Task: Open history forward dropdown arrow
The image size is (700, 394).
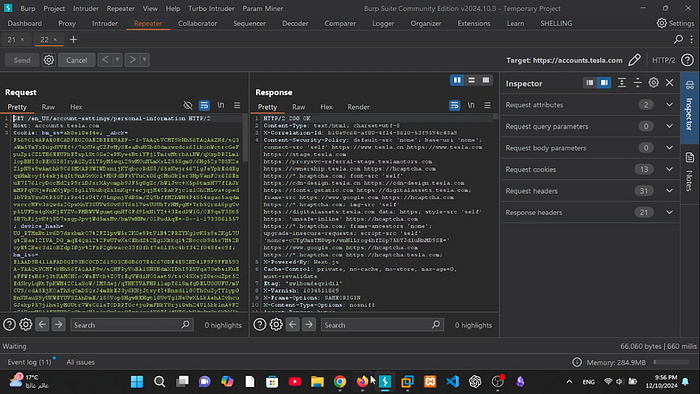Action: pyautogui.click(x=144, y=60)
